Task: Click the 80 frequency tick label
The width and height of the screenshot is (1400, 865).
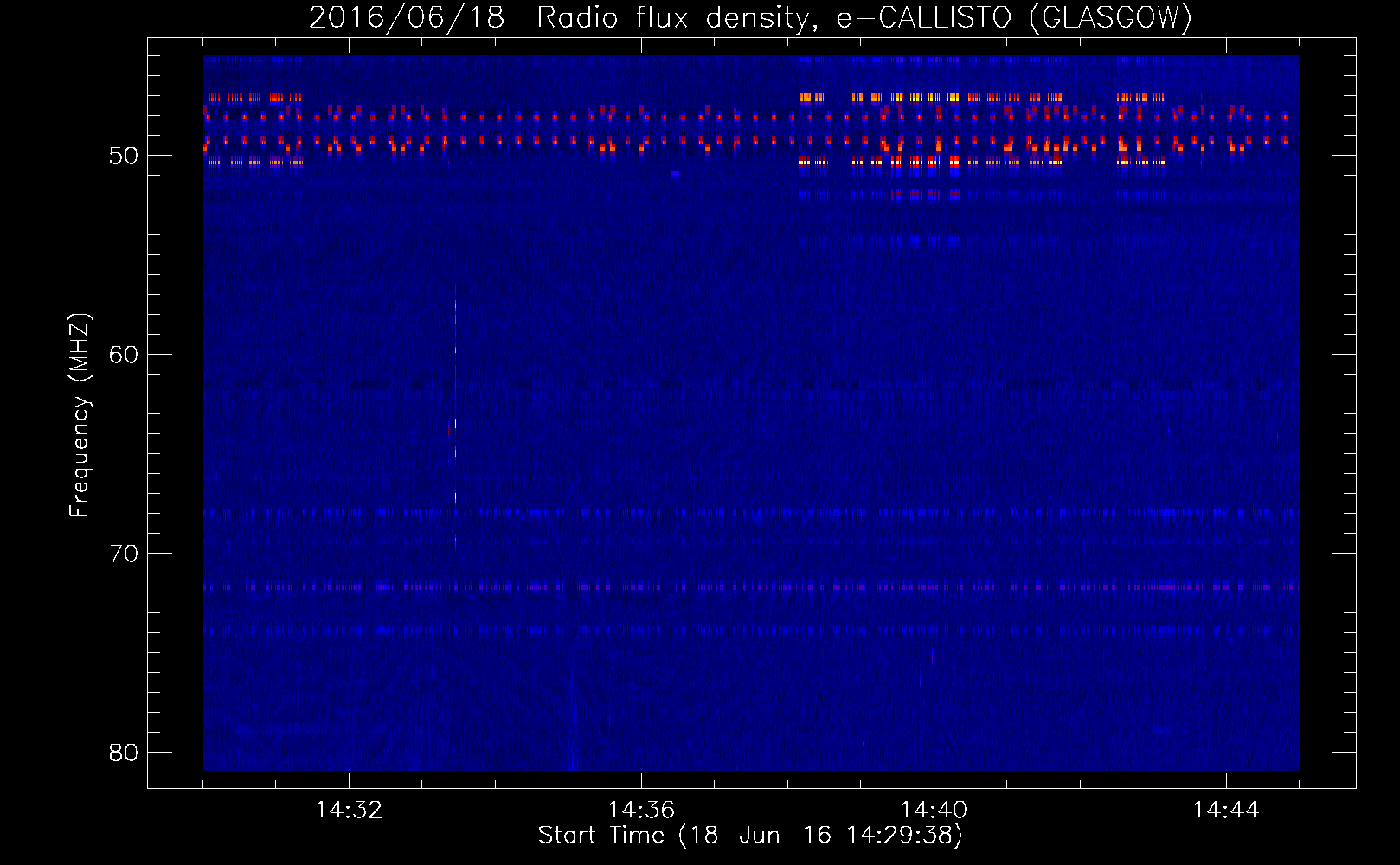Action: [124, 753]
